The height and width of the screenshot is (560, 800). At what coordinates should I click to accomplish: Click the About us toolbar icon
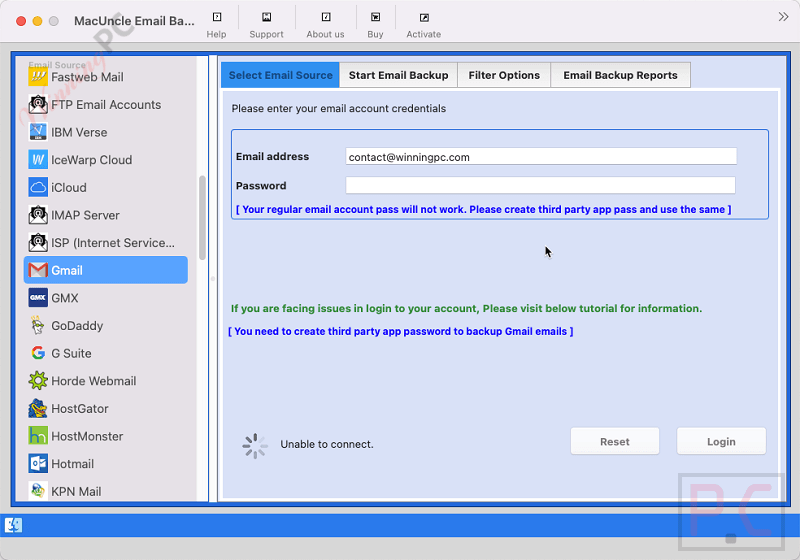pos(326,17)
